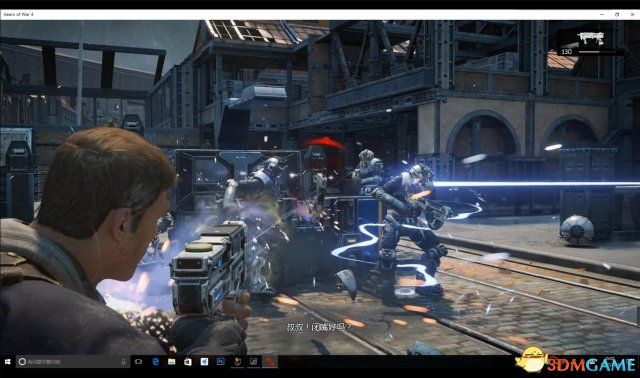The height and width of the screenshot is (378, 640).
Task: Open the Microsoft Store taskbar icon
Action: click(188, 362)
